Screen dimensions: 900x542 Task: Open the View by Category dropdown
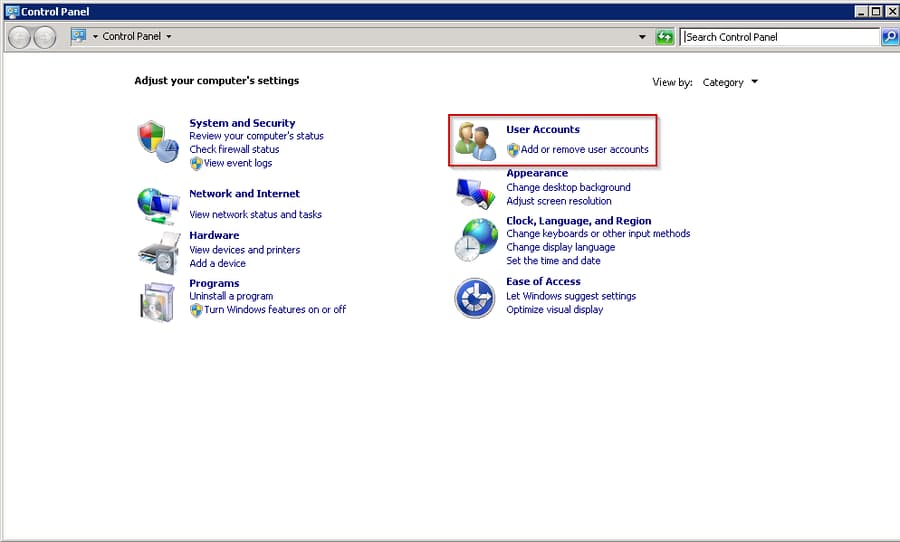[x=730, y=83]
